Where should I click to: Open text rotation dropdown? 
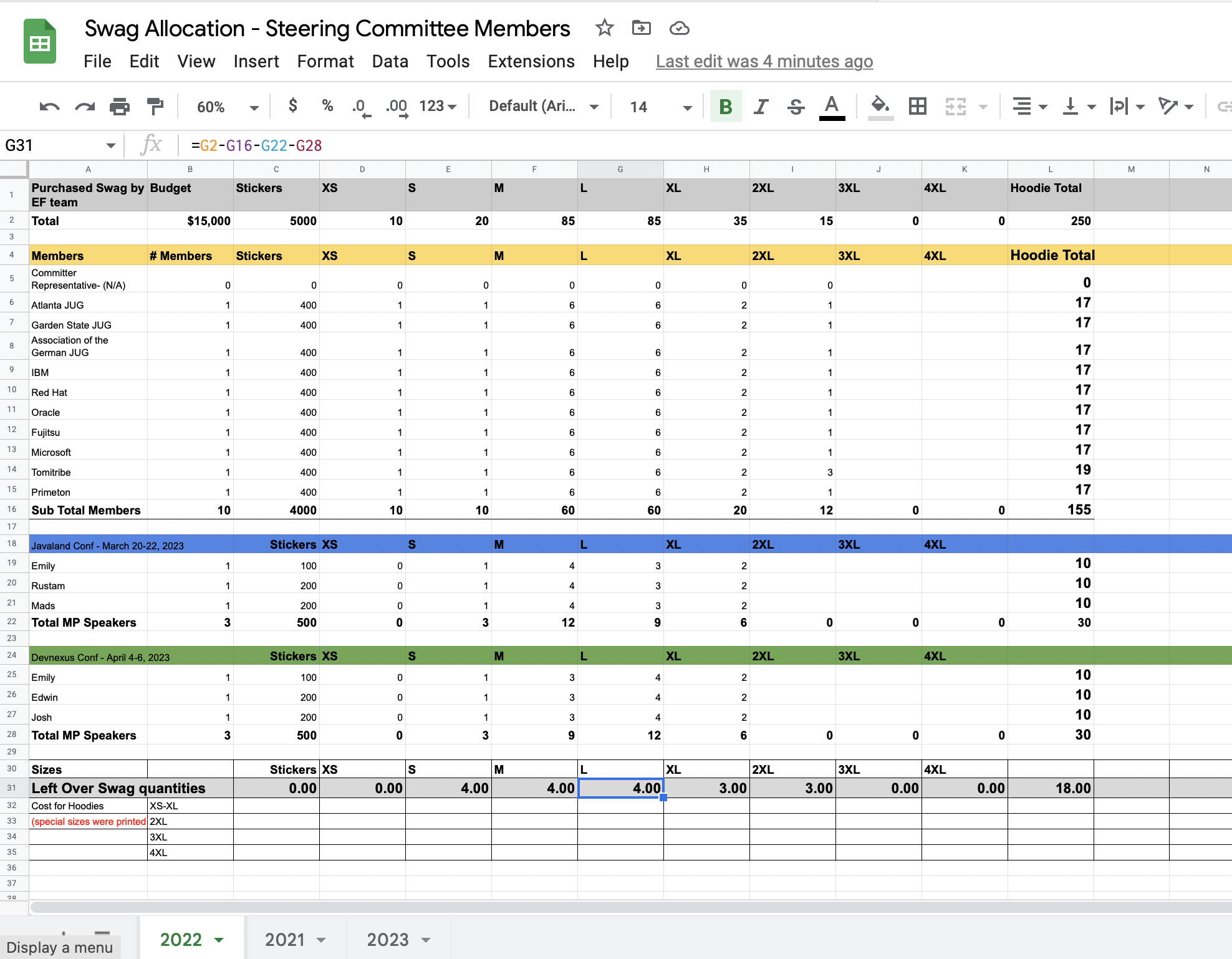[1176, 107]
